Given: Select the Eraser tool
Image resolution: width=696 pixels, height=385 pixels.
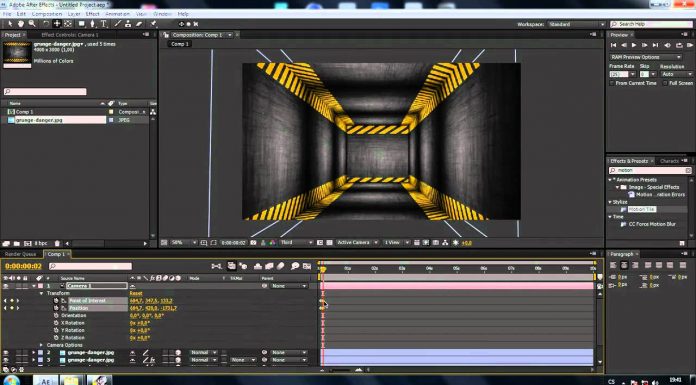Looking at the screenshot, I should pyautogui.click(x=139, y=24).
